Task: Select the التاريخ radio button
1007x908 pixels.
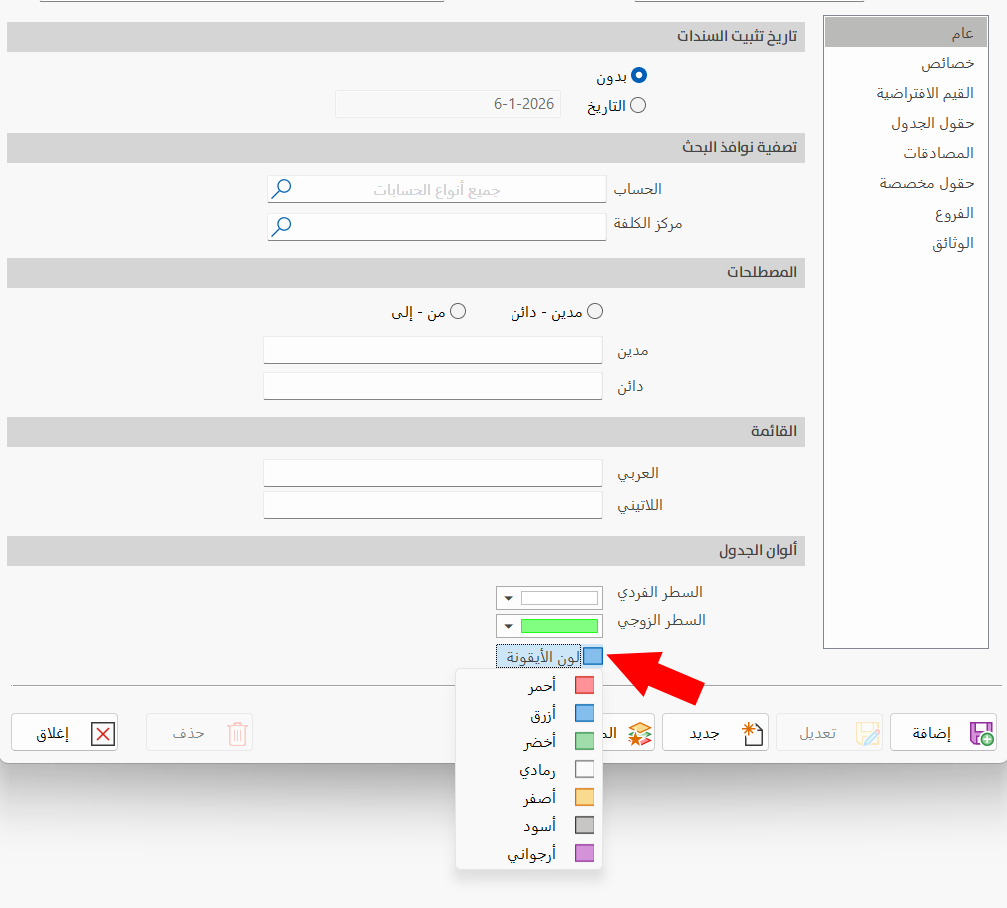Action: click(x=638, y=105)
